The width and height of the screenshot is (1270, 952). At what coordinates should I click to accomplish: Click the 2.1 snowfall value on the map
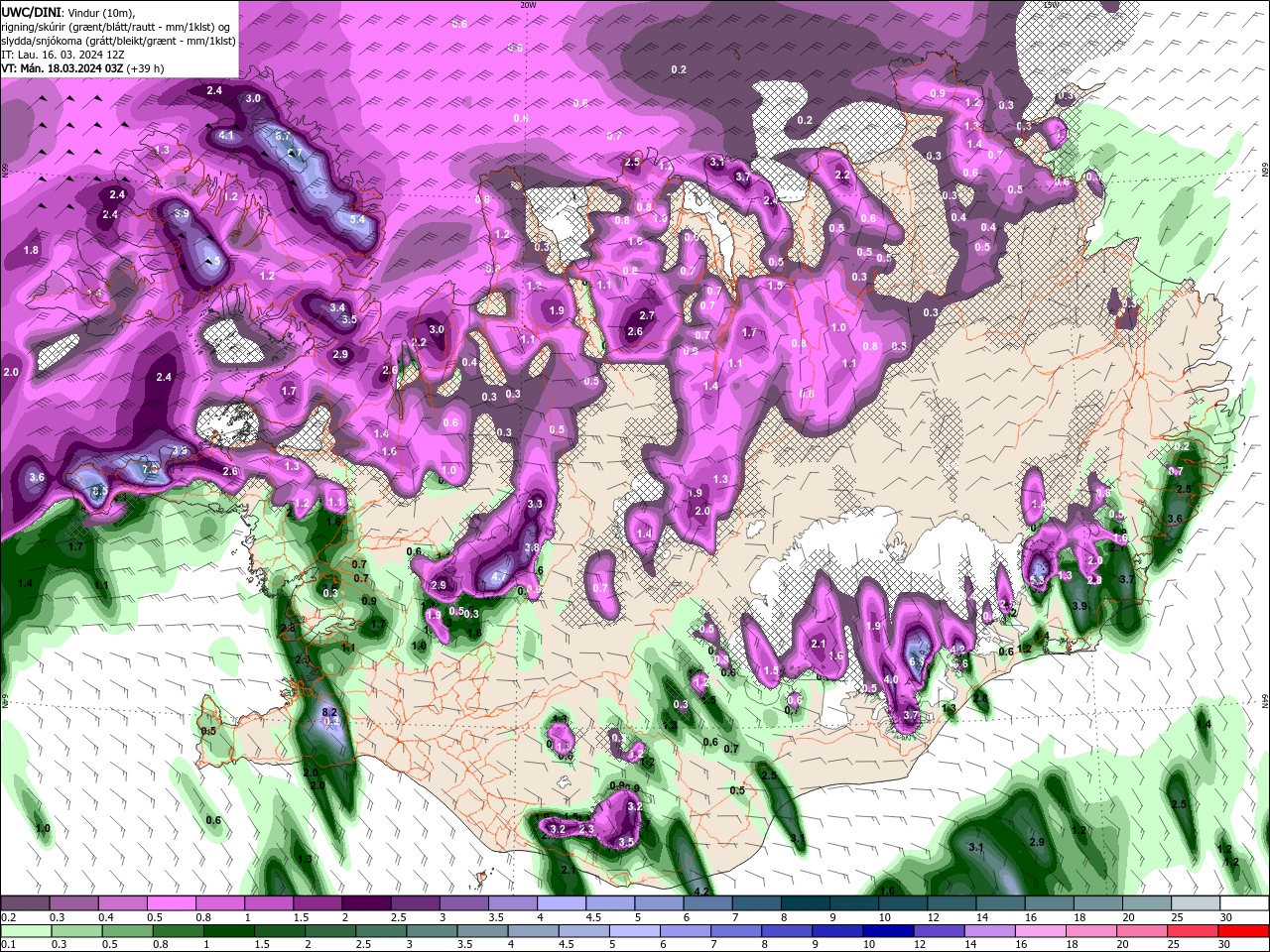(819, 644)
